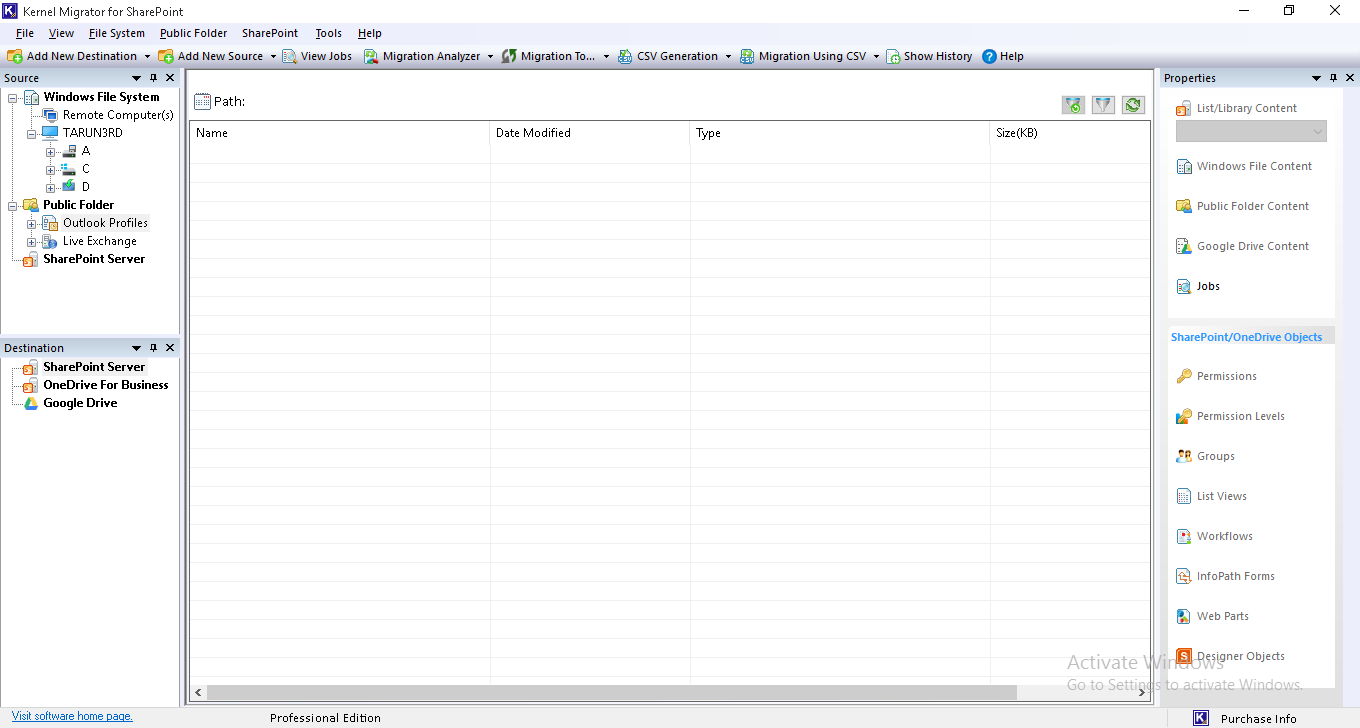Open dropdown arrow next to Migration To...
This screenshot has height=728, width=1360.
click(x=606, y=57)
